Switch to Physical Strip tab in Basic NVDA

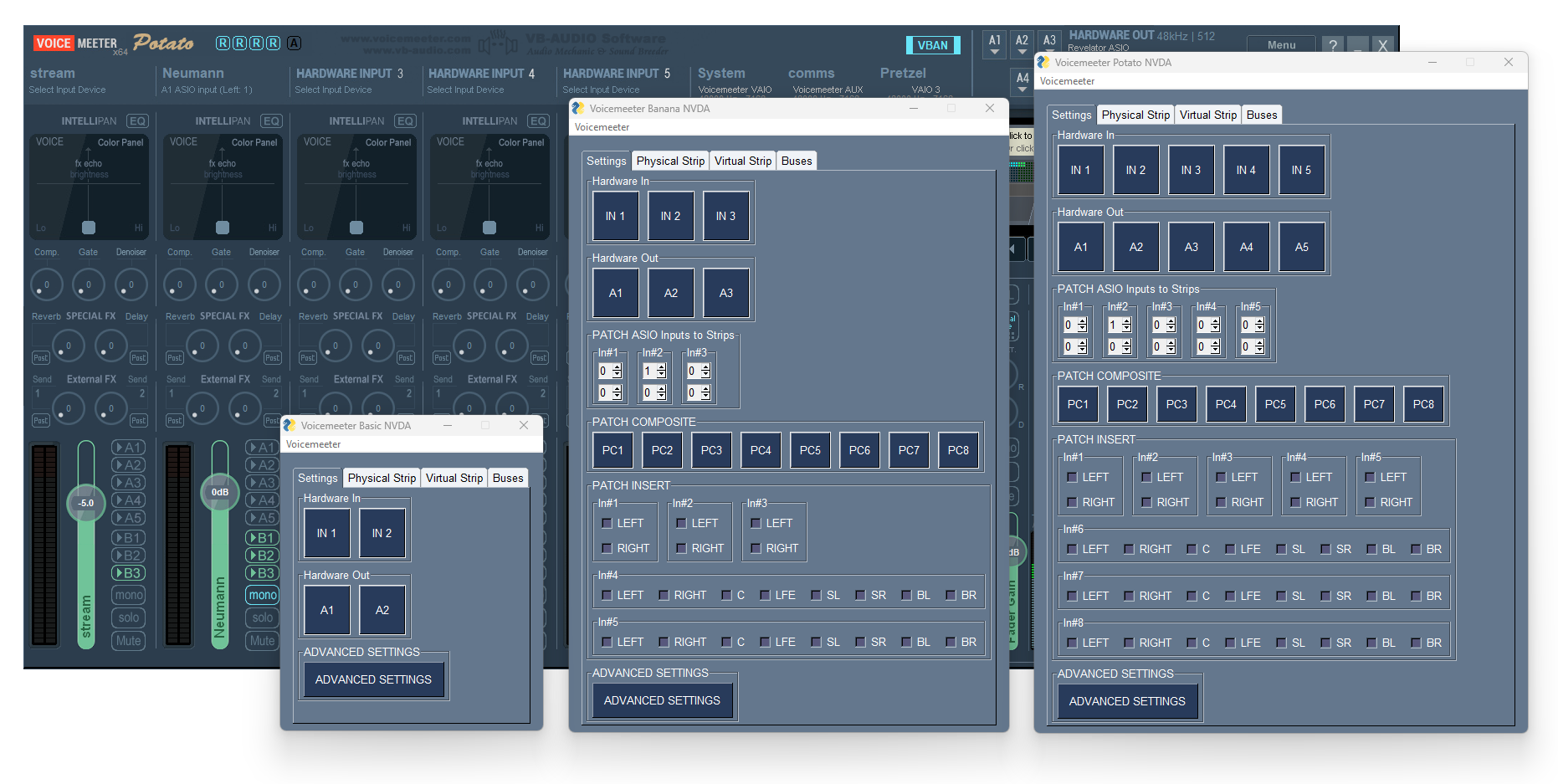point(382,478)
